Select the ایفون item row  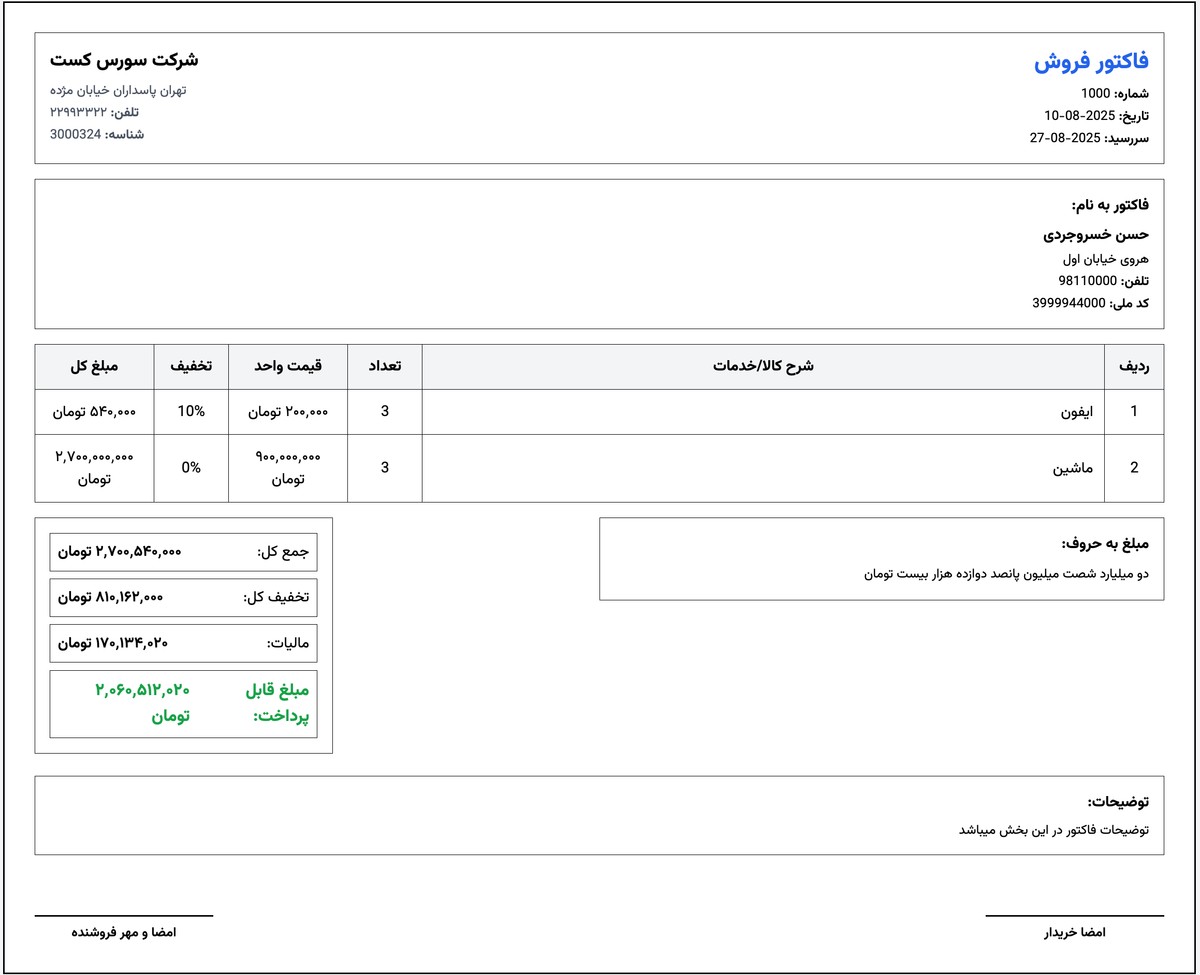click(x=1075, y=411)
